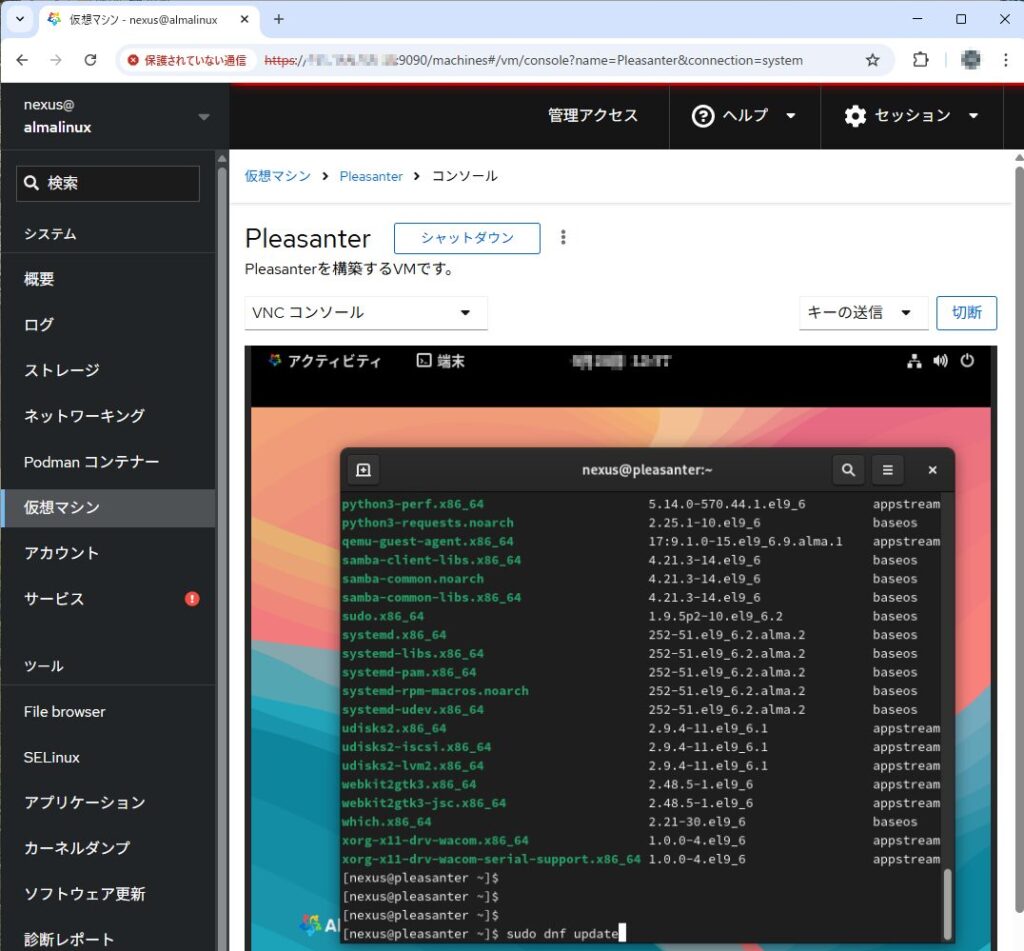
Task: Click the kebab menu beside Shutdown button
Action: [563, 238]
